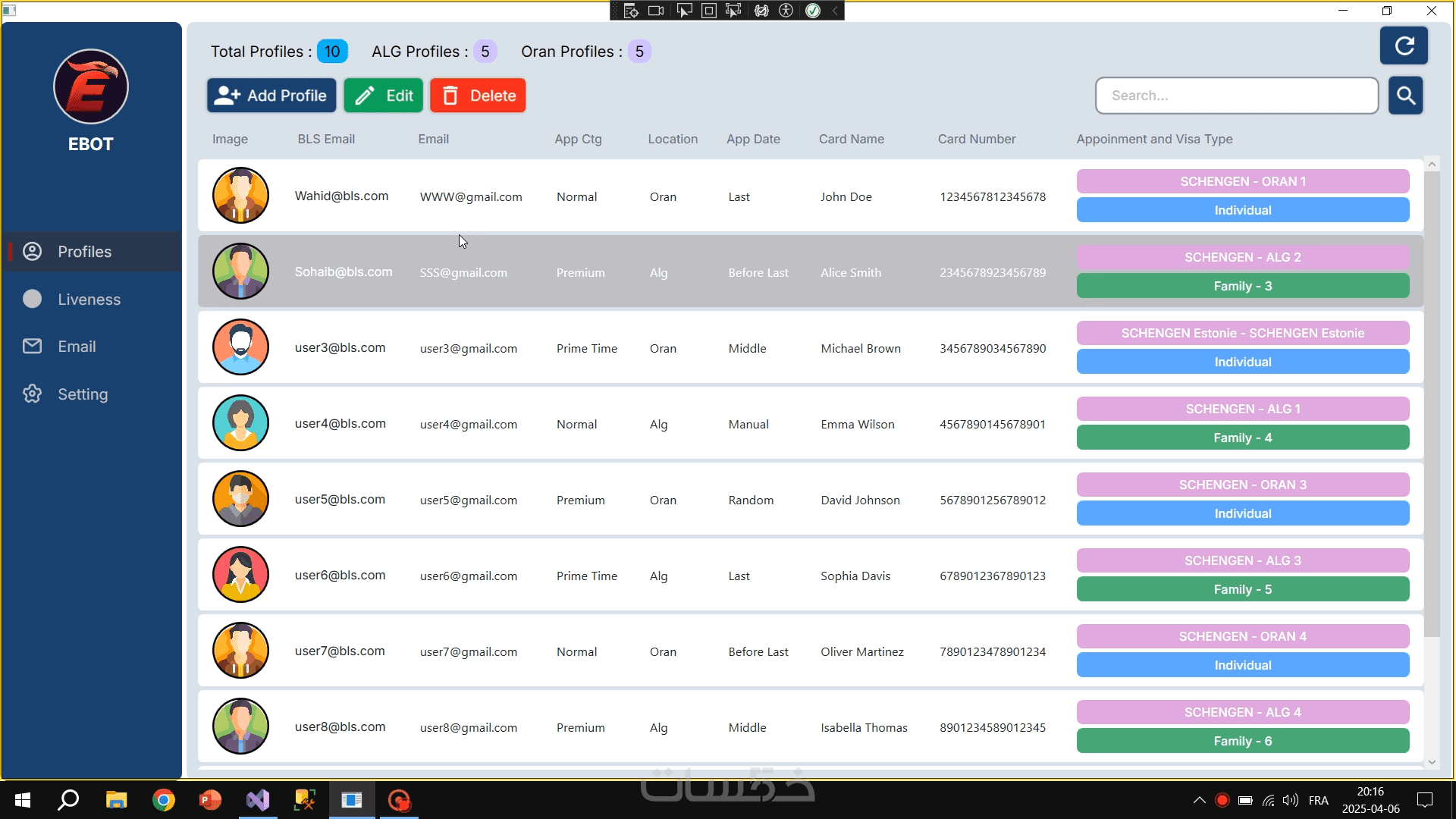
Task: Click the user3@bls.com profile avatar
Action: pyautogui.click(x=240, y=347)
